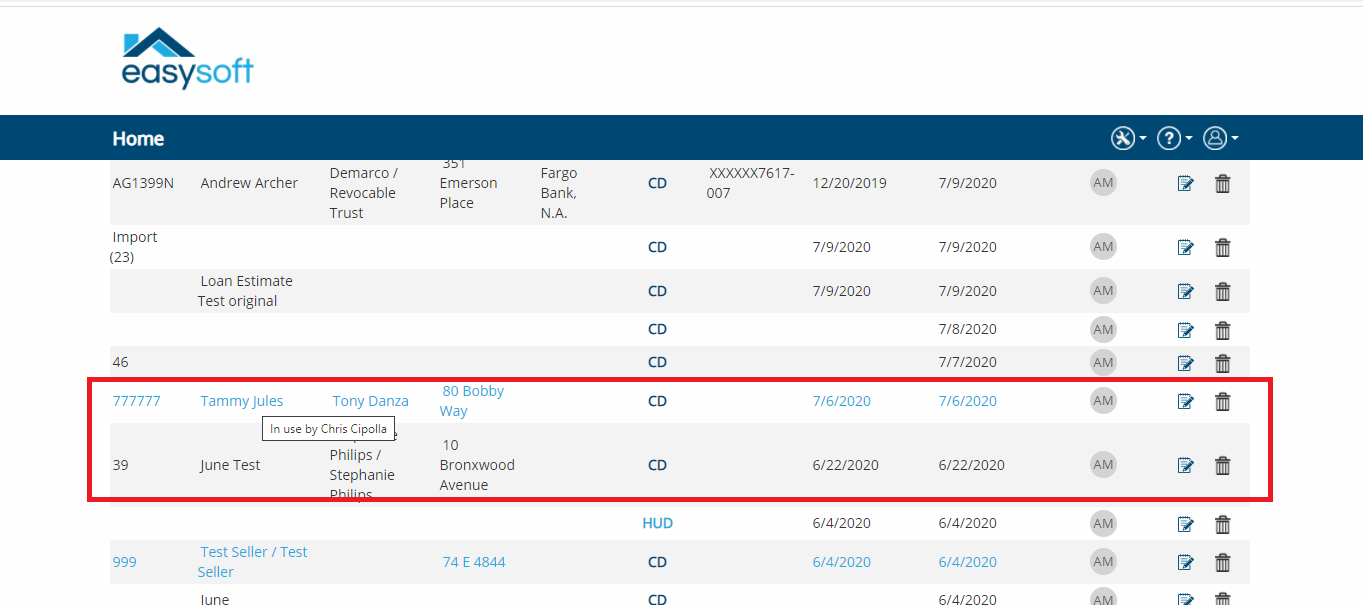Click AM avatar in HUD row
Image resolution: width=1363 pixels, height=605 pixels.
coord(1103,523)
